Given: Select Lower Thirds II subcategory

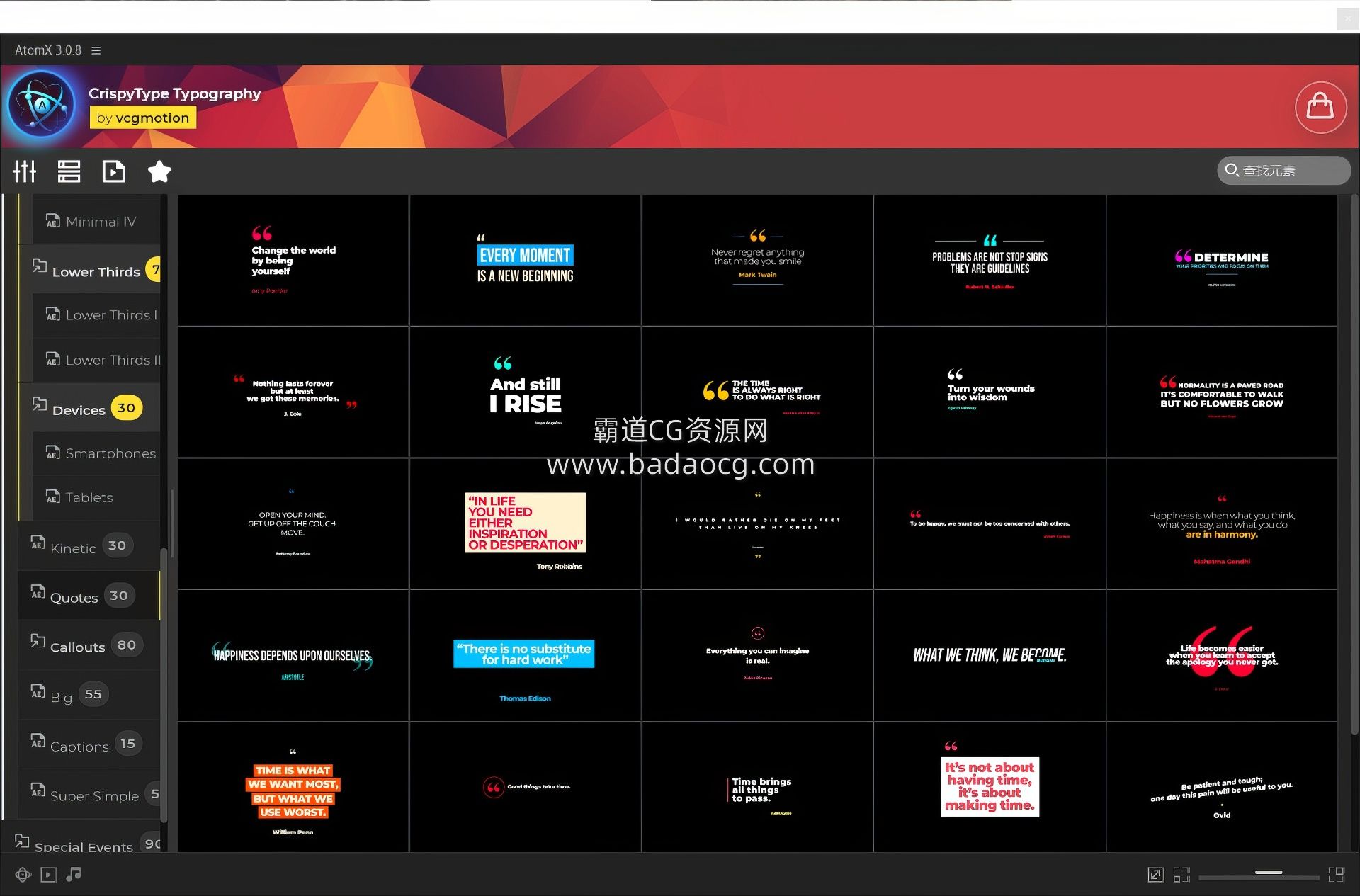Looking at the screenshot, I should pos(96,360).
